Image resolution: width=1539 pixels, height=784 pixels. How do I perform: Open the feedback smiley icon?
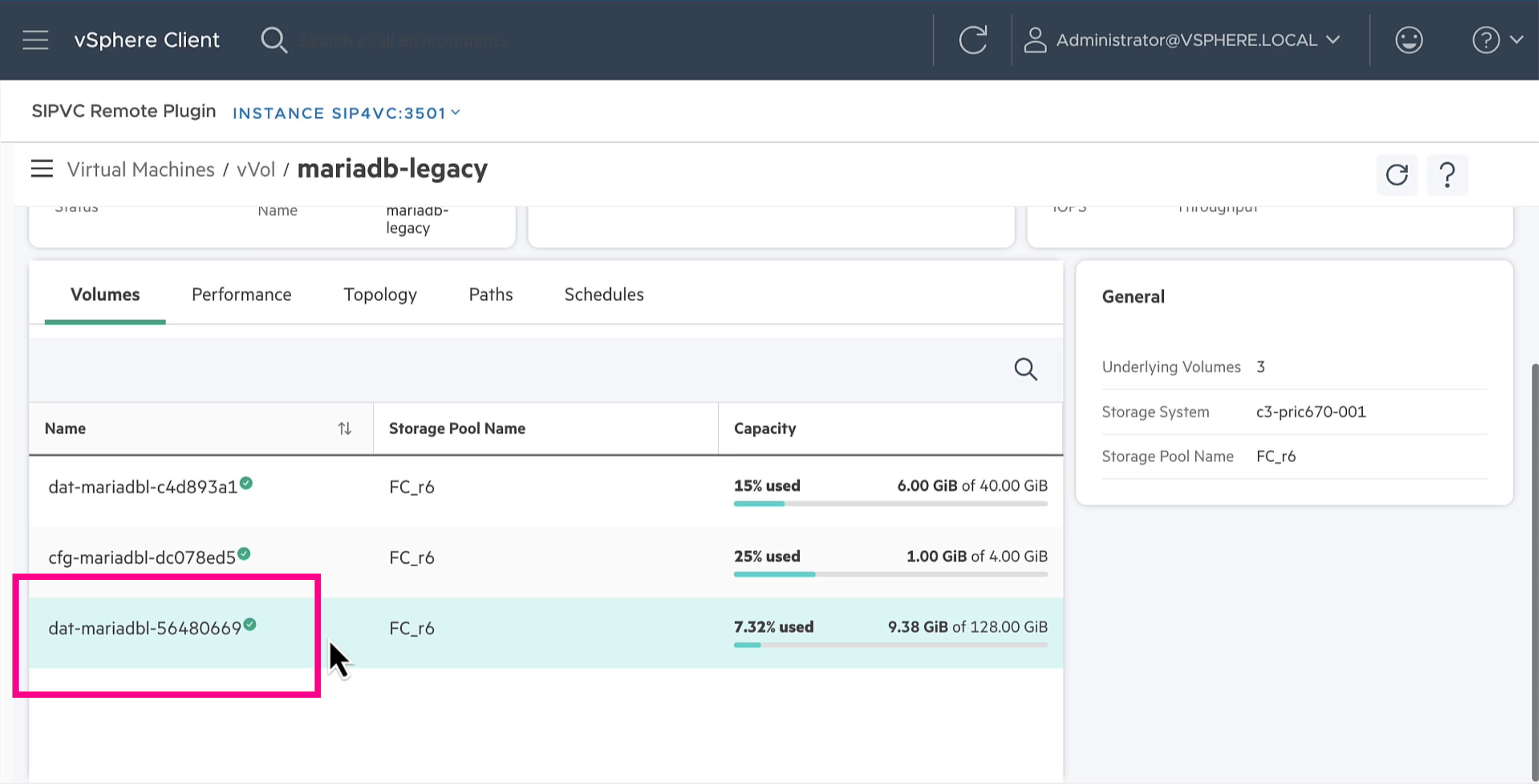[x=1409, y=40]
